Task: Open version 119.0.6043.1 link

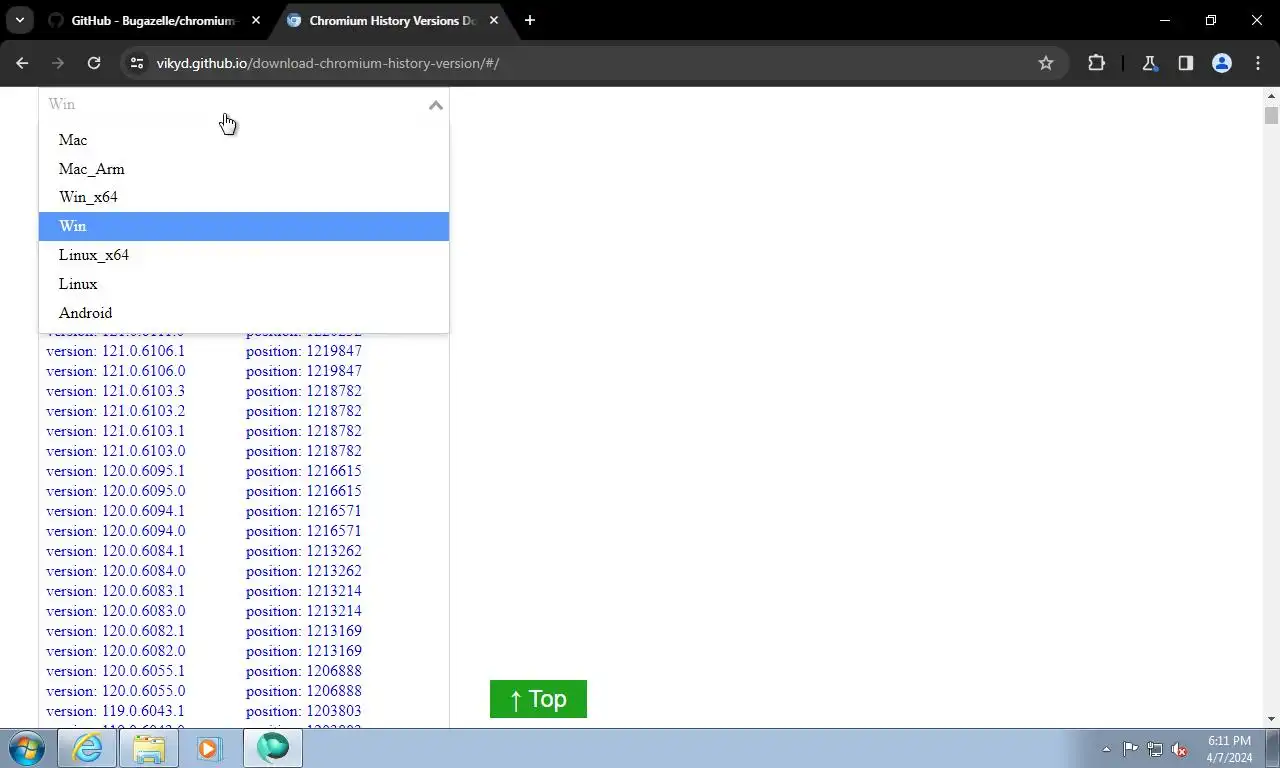Action: pyautogui.click(x=115, y=711)
